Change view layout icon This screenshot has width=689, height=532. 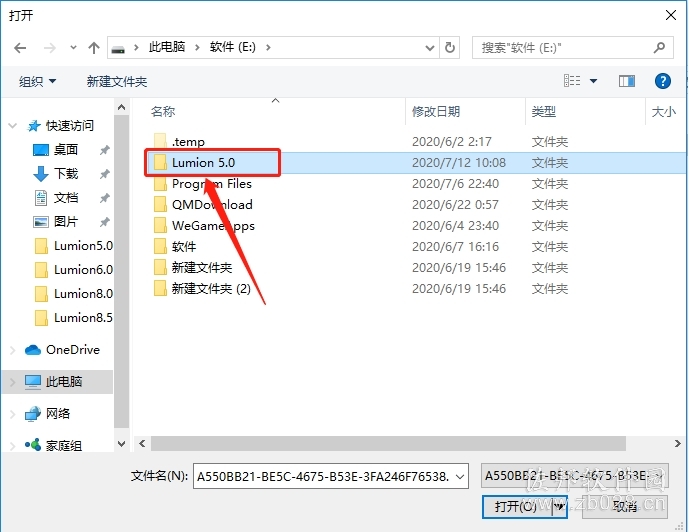(x=572, y=81)
